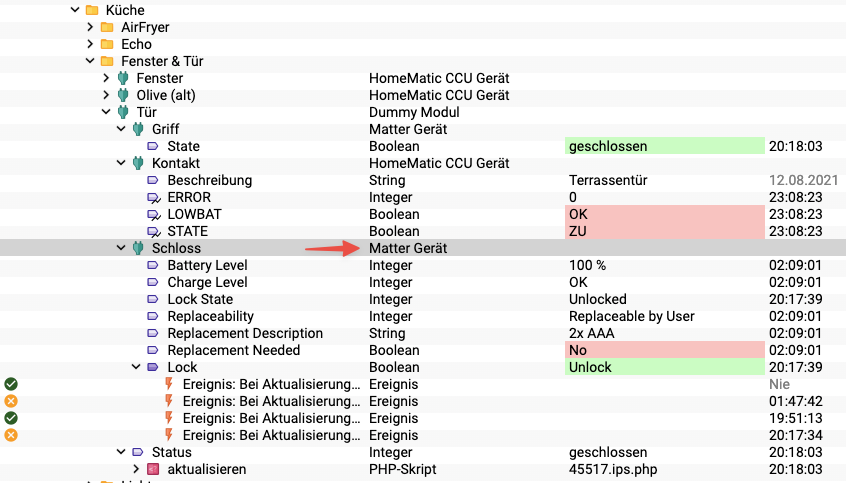Toggle the green check status on the 'Nie' event row
Viewport: 846px width, 483px height.
pos(10,384)
